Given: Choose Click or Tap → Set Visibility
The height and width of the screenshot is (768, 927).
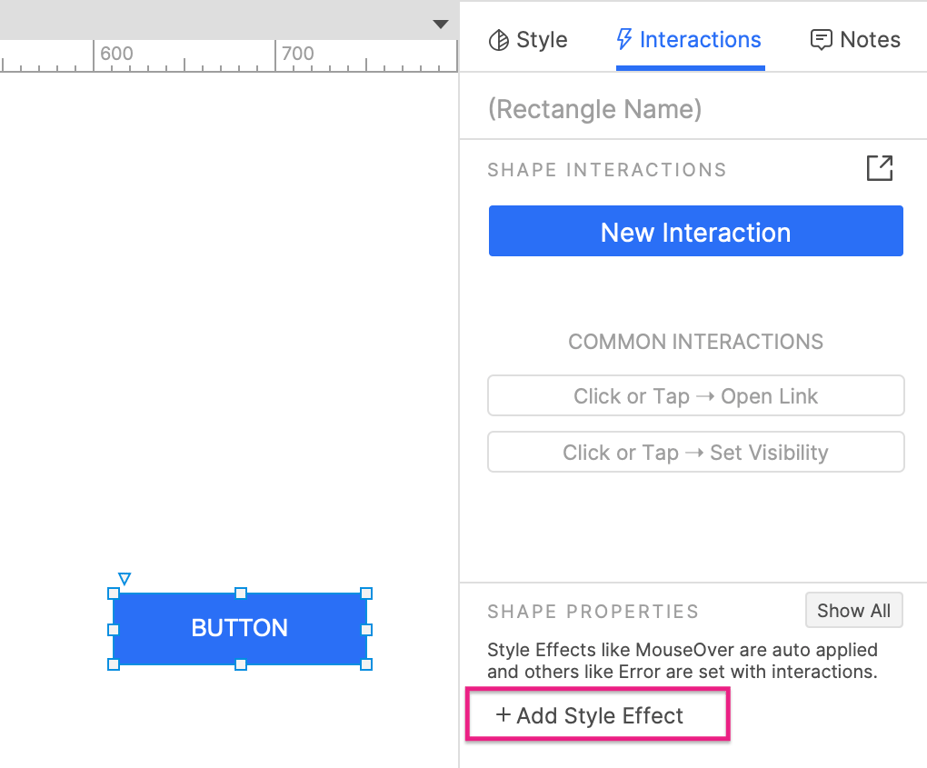Looking at the screenshot, I should point(696,452).
